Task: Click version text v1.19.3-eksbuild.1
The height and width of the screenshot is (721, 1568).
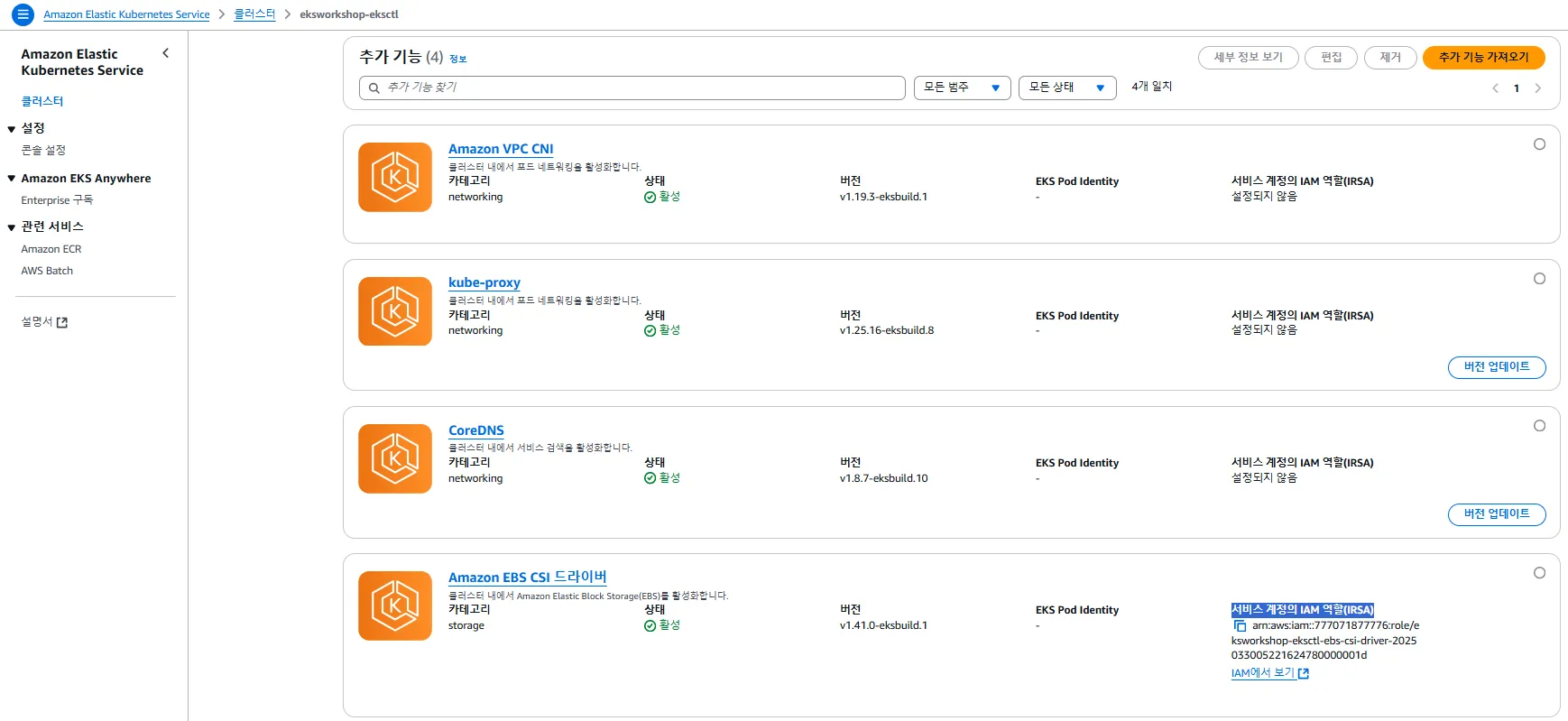Action: pos(883,197)
